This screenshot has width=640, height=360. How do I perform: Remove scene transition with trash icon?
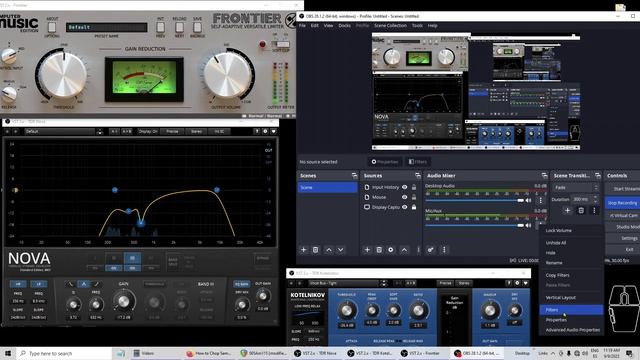[581, 210]
